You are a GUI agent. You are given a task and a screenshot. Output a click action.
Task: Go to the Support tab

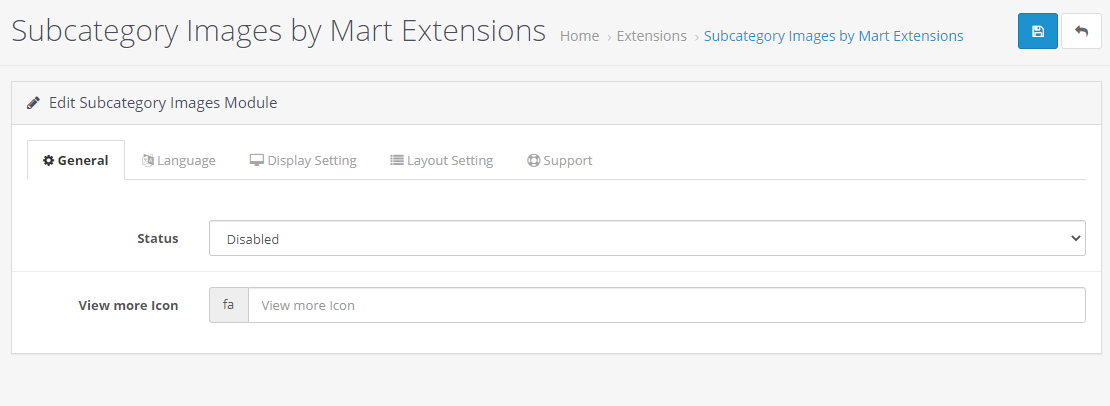coord(560,161)
